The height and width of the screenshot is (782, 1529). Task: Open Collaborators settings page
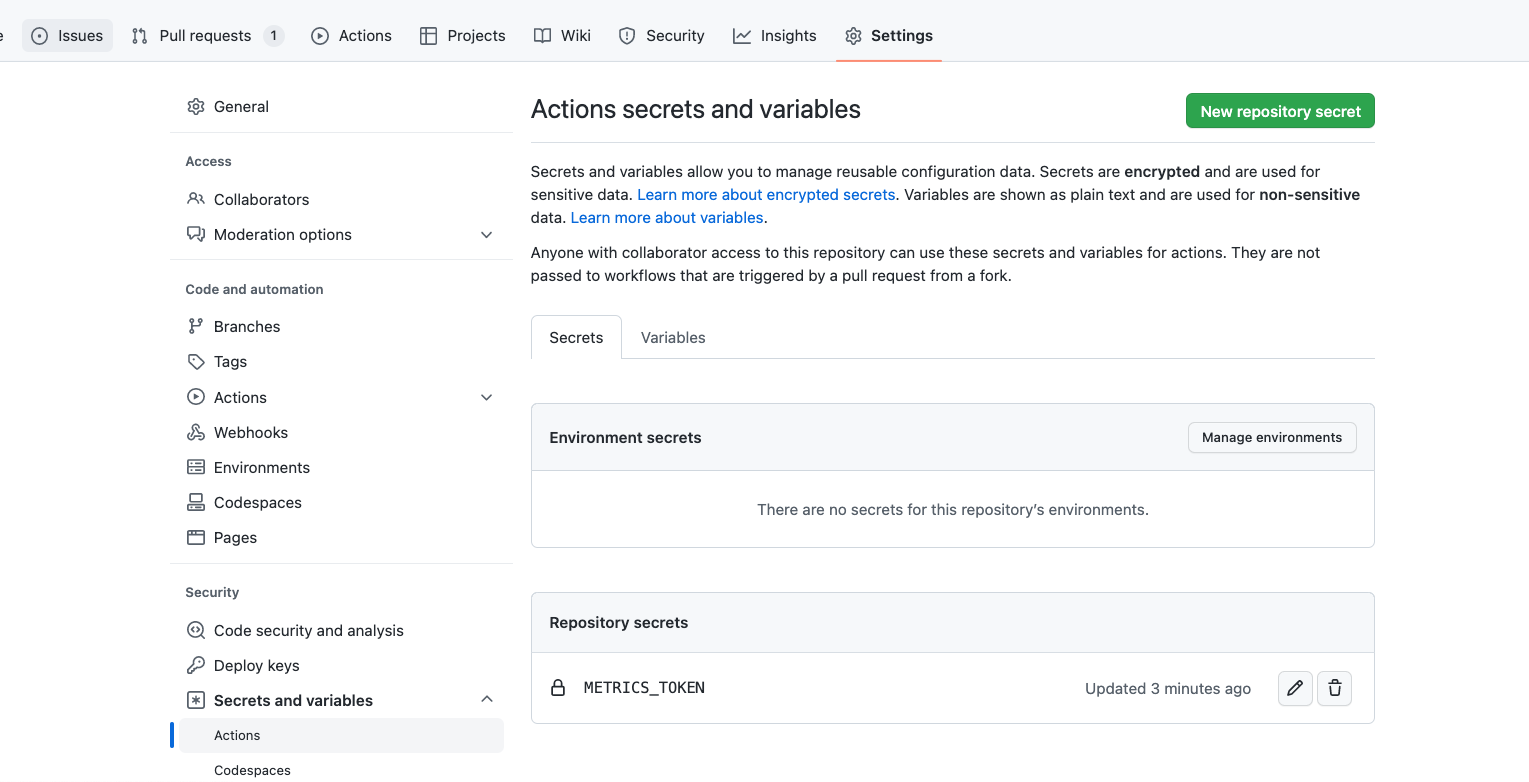341,199
